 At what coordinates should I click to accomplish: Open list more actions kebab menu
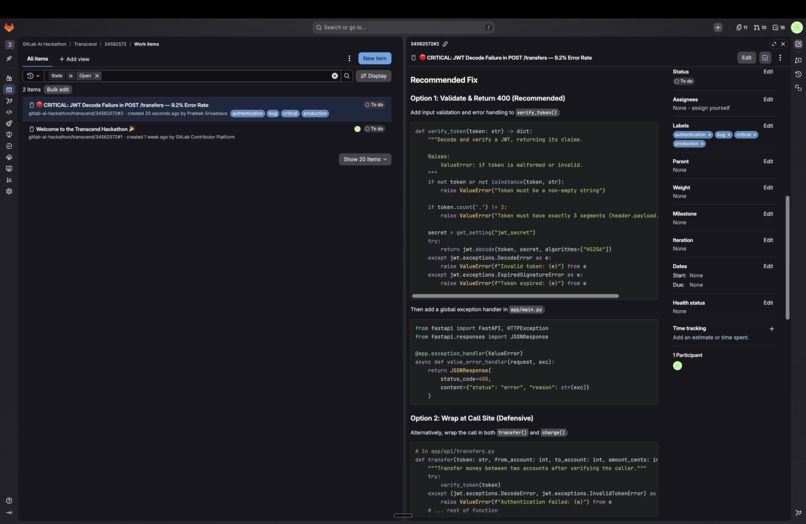pyautogui.click(x=349, y=59)
